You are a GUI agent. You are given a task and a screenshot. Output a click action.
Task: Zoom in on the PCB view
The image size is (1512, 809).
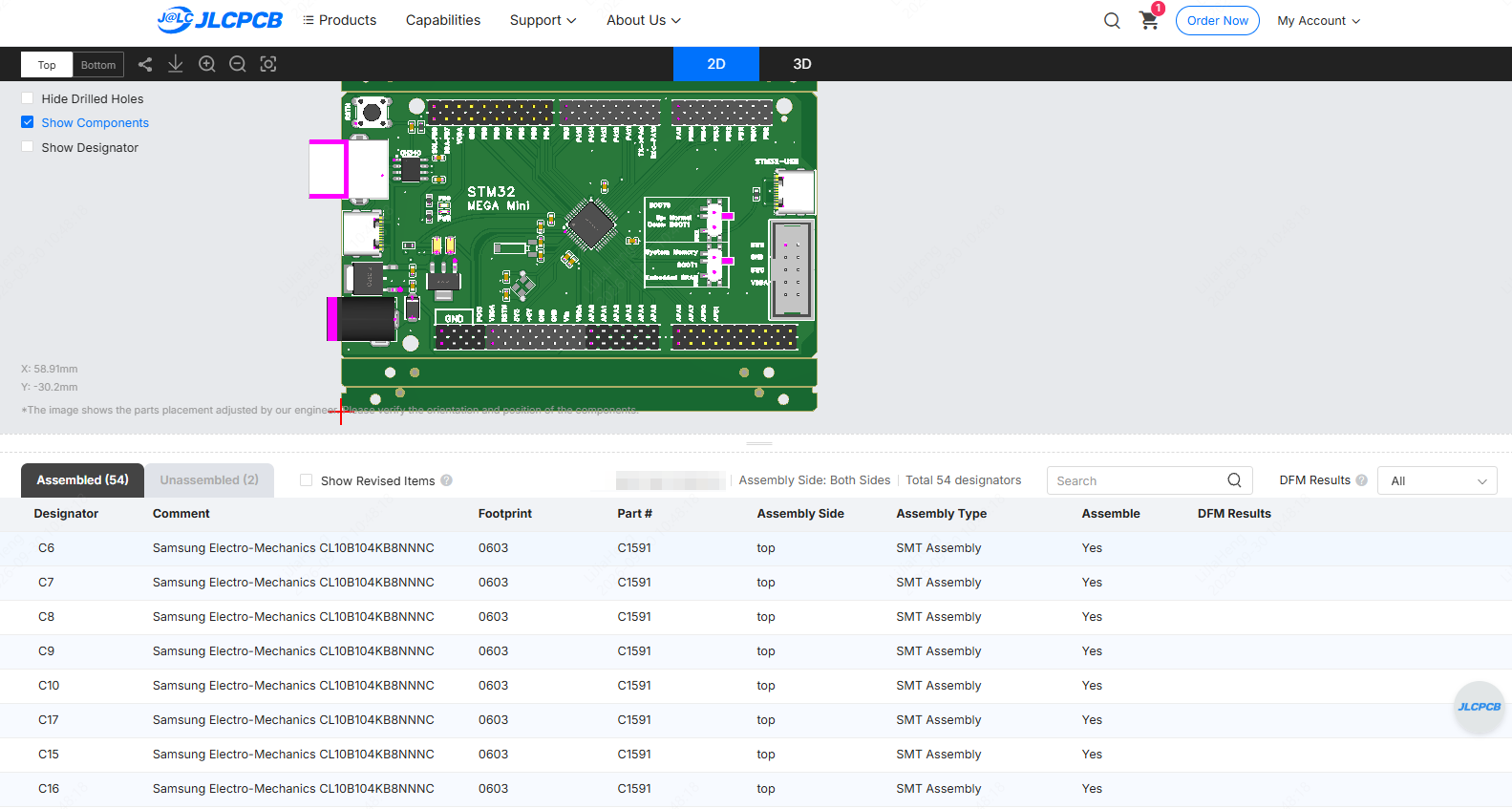click(x=206, y=64)
